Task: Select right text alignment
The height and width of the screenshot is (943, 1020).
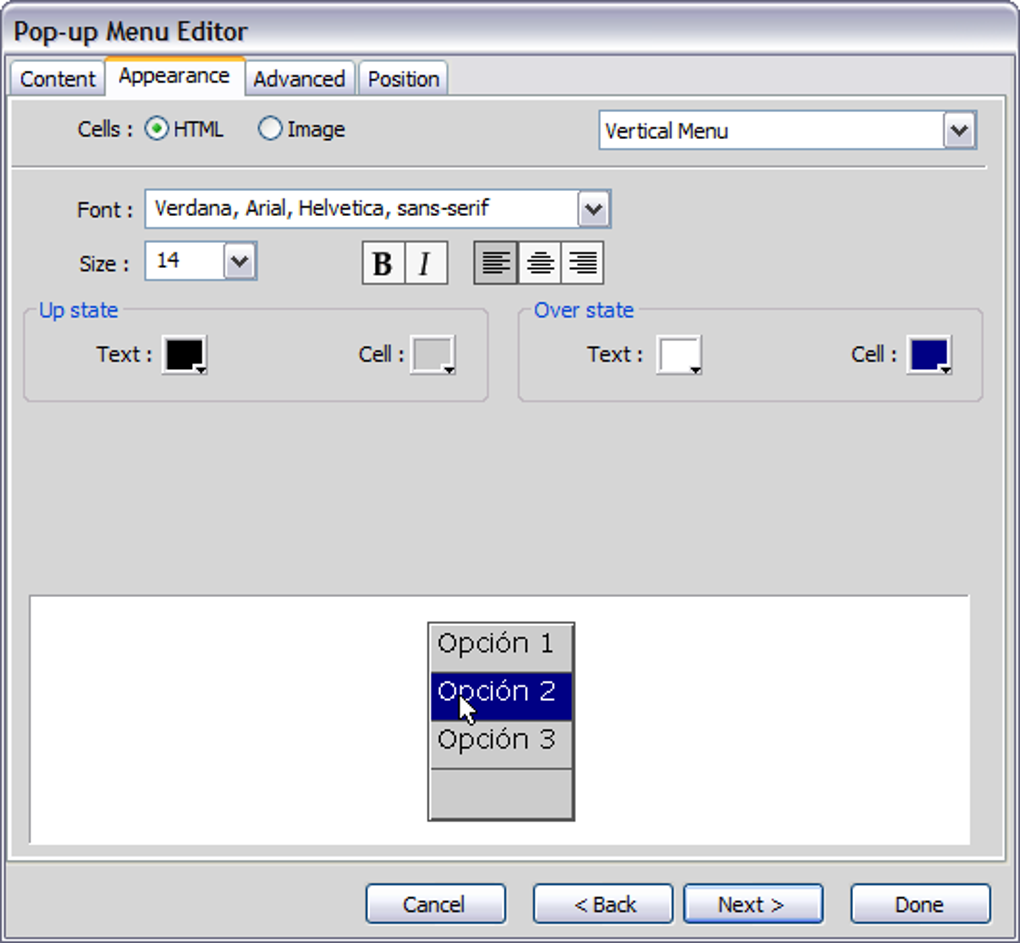Action: pyautogui.click(x=582, y=263)
